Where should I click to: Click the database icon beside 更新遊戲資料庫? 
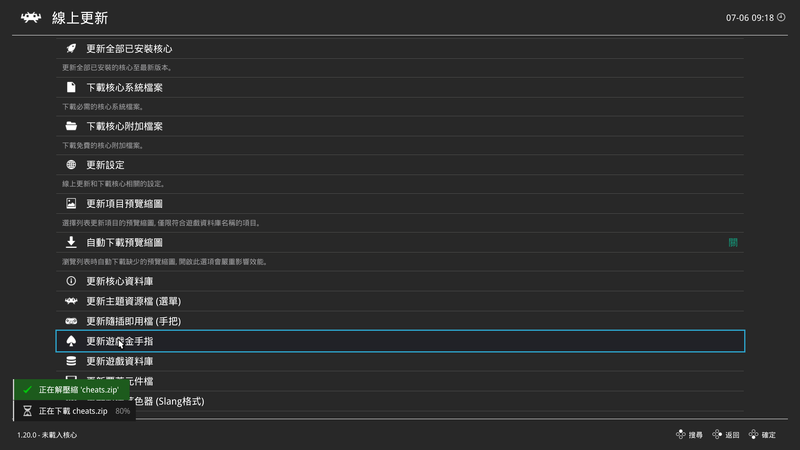(x=71, y=361)
